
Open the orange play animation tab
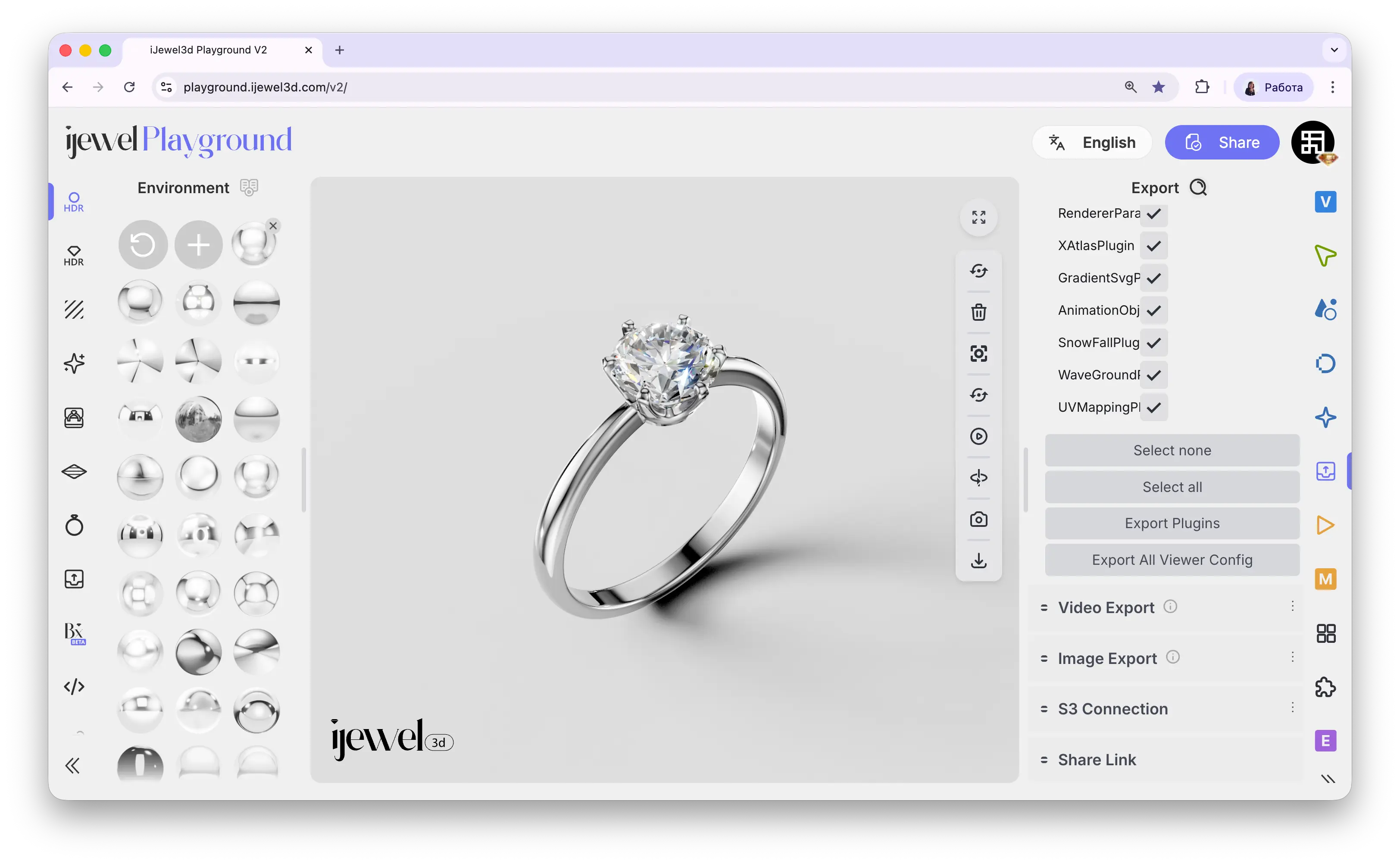click(x=1325, y=525)
